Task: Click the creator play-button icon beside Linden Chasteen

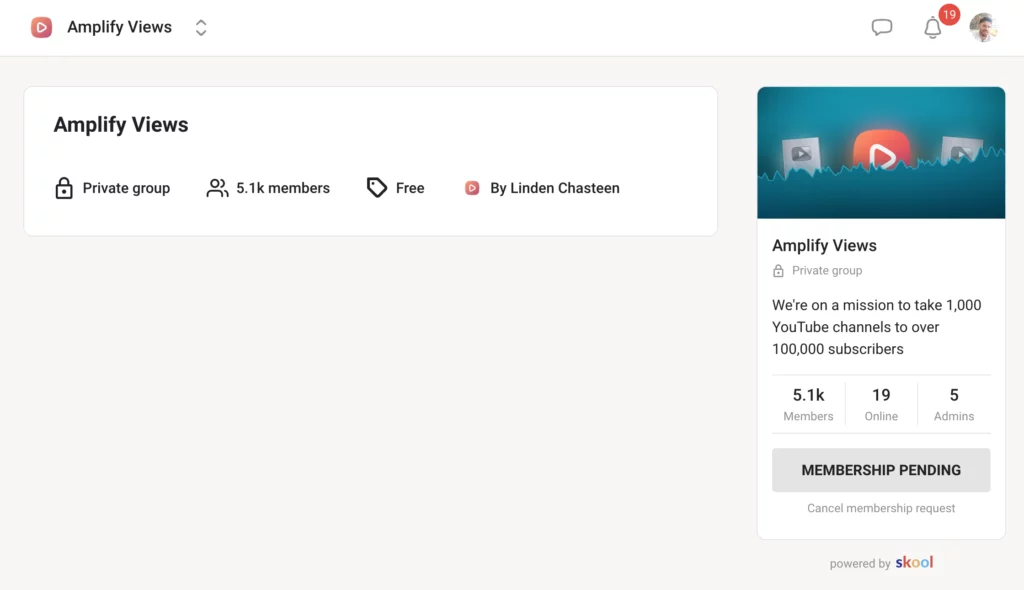Action: 471,188
